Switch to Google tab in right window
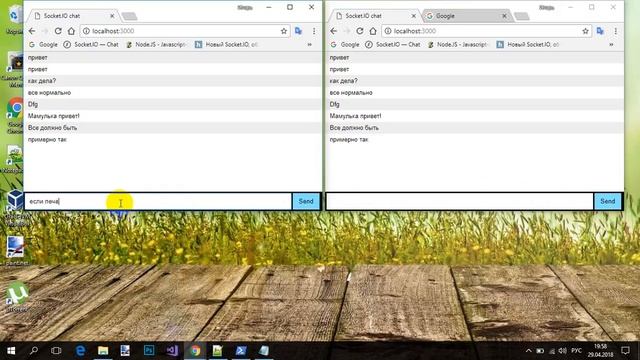This screenshot has height=360, width=640. click(465, 16)
